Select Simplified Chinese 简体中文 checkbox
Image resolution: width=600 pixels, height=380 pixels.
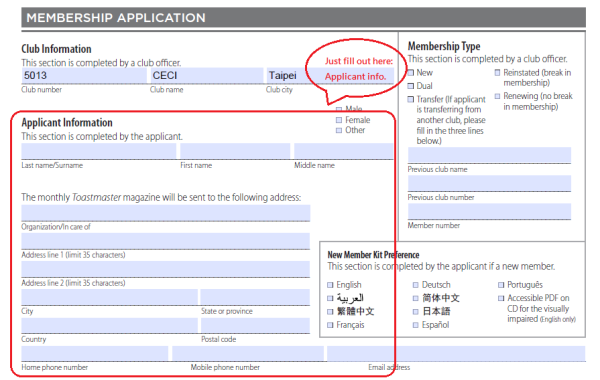[x=416, y=298]
